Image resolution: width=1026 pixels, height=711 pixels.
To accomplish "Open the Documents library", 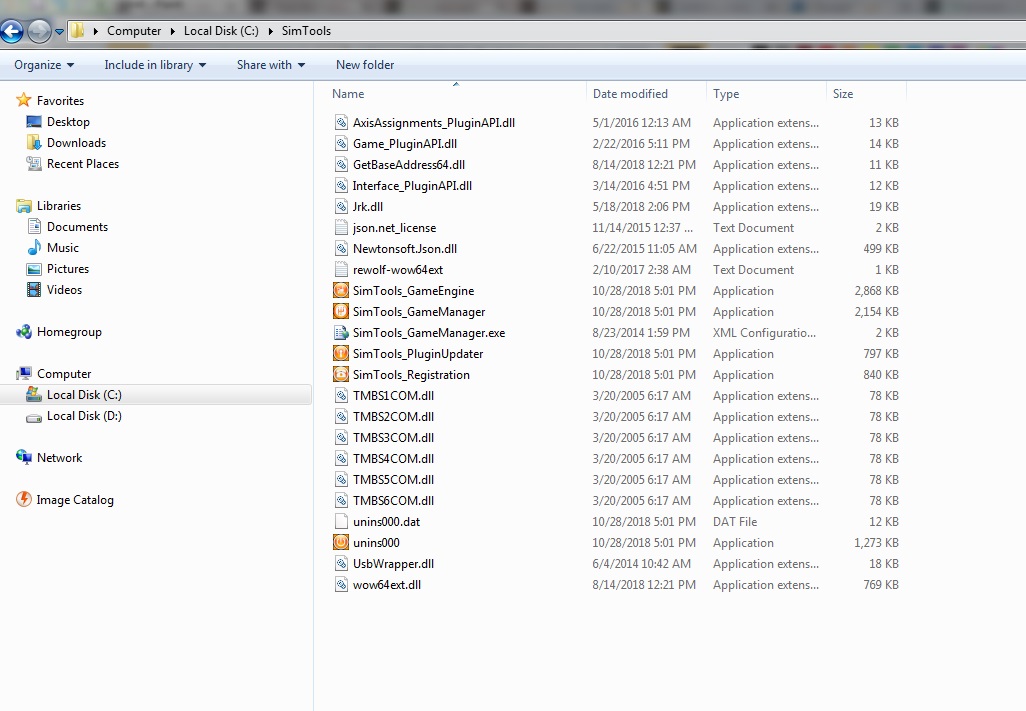I will pyautogui.click(x=77, y=226).
